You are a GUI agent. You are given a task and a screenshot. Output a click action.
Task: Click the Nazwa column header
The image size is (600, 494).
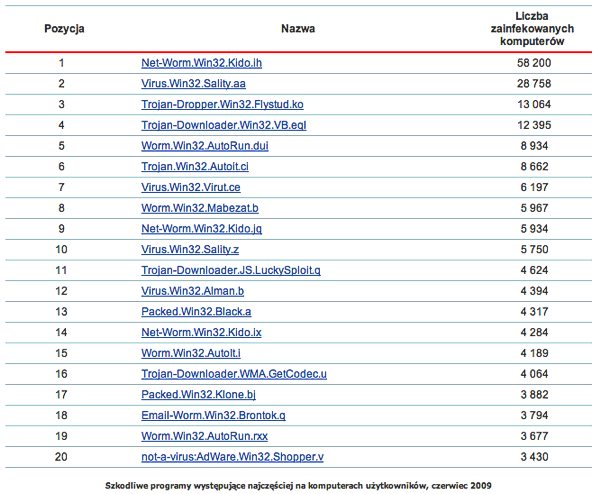pyautogui.click(x=298, y=29)
